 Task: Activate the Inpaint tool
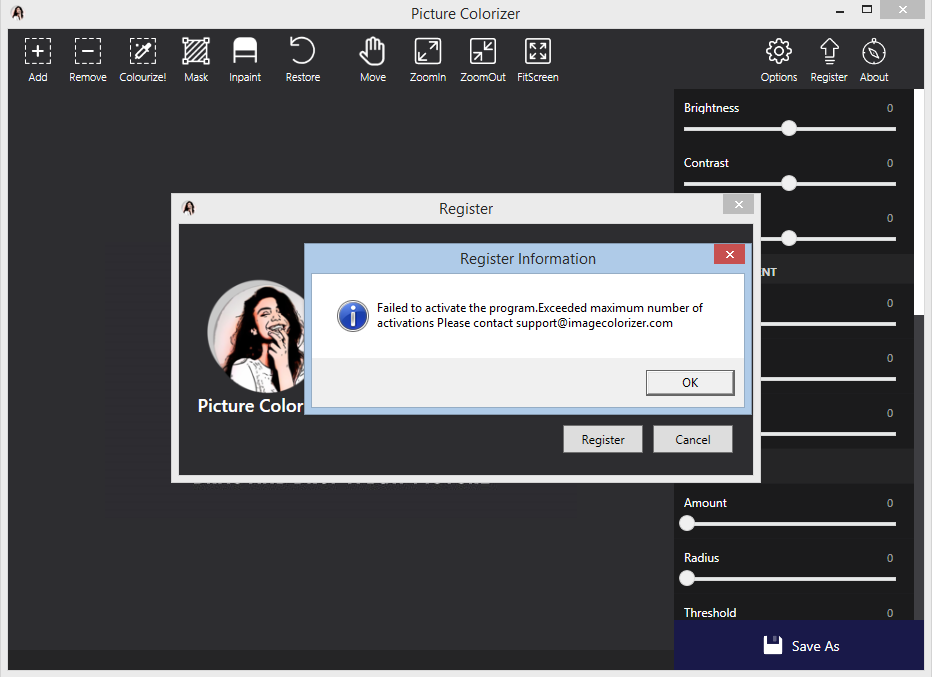245,59
